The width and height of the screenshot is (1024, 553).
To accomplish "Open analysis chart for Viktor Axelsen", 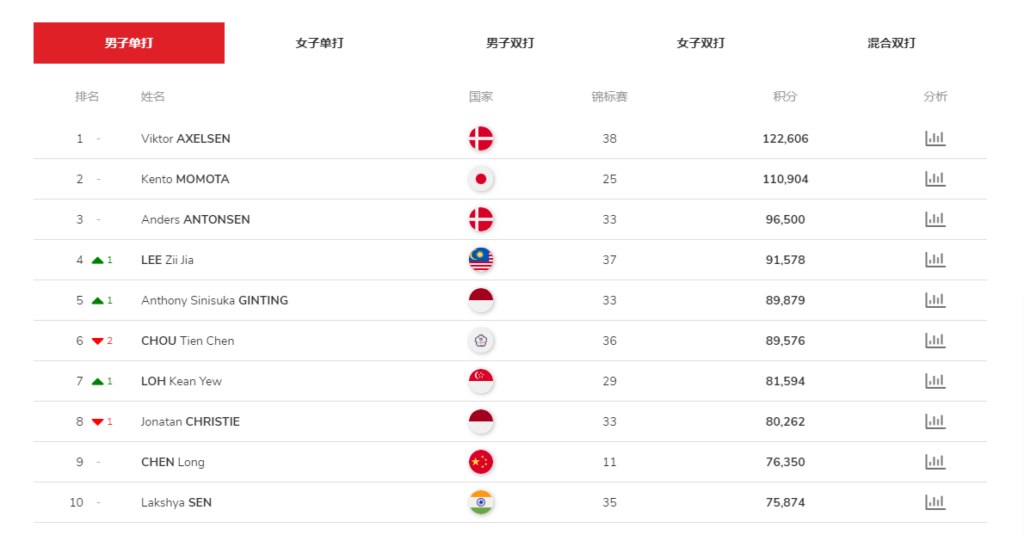I will 935,138.
